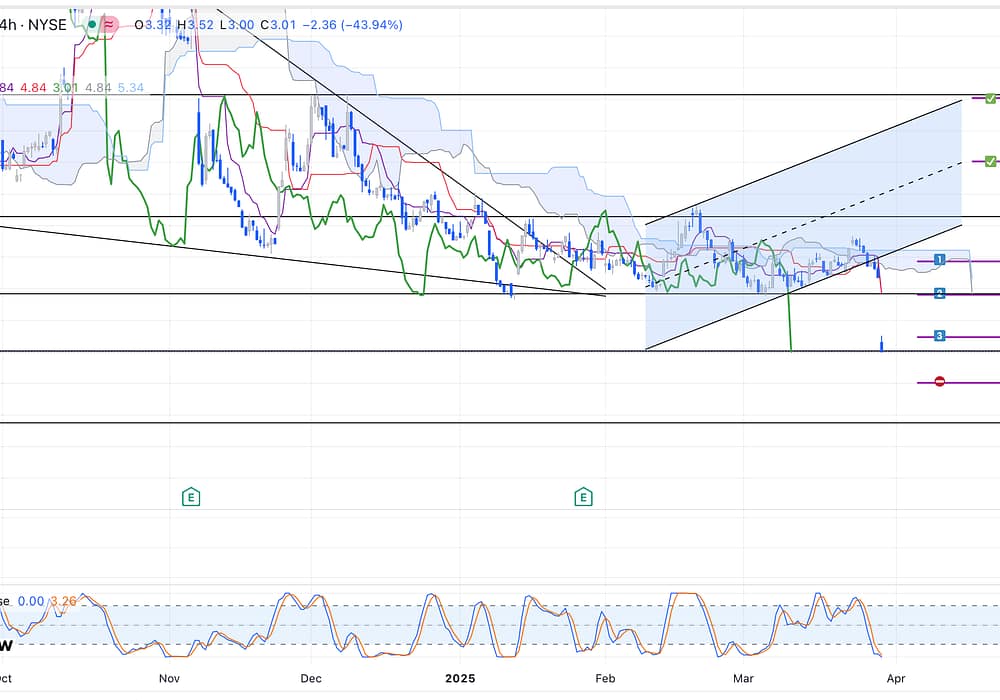Click the upper green checkmark target
The height and width of the screenshot is (700, 1000).
(990, 98)
